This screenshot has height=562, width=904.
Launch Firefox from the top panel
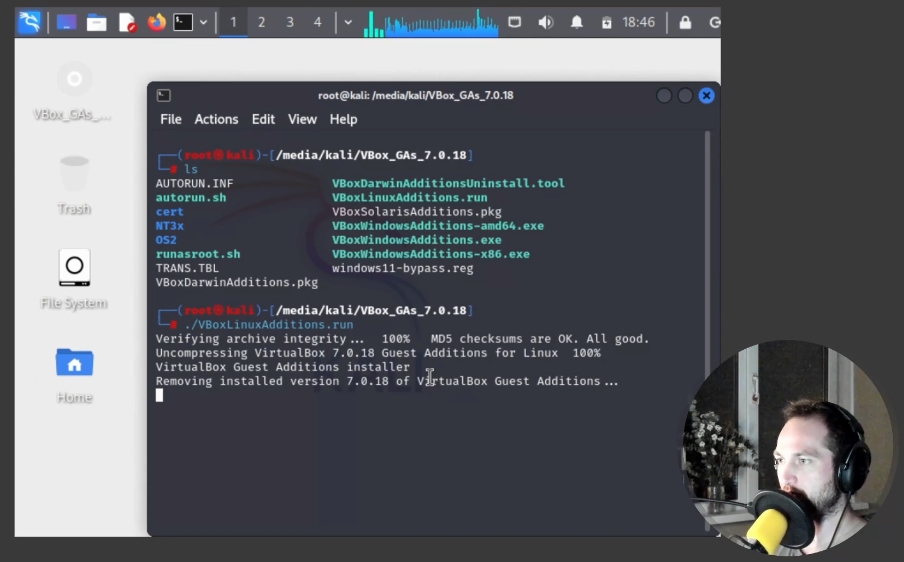(156, 22)
